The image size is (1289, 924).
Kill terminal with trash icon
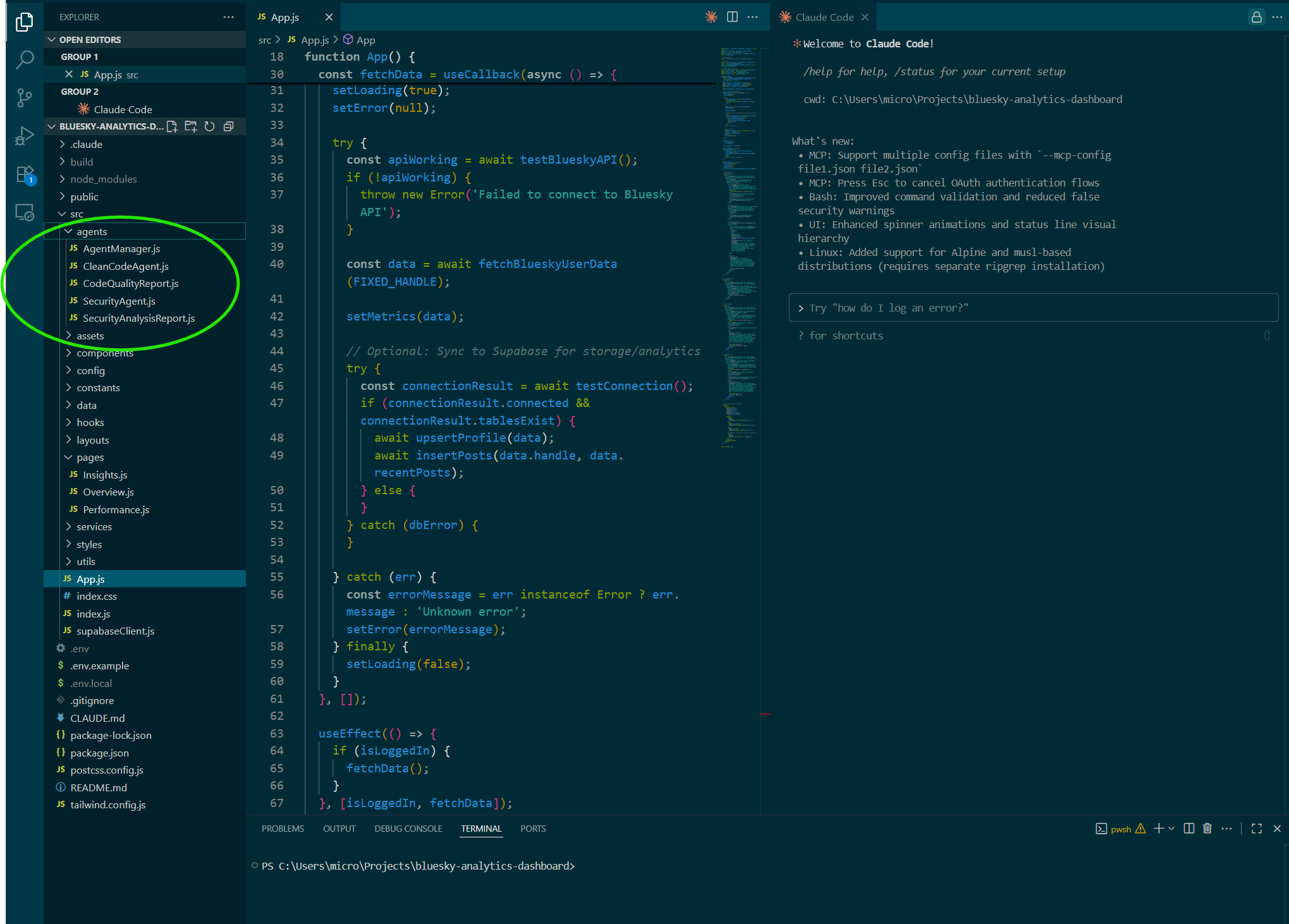[1207, 829]
